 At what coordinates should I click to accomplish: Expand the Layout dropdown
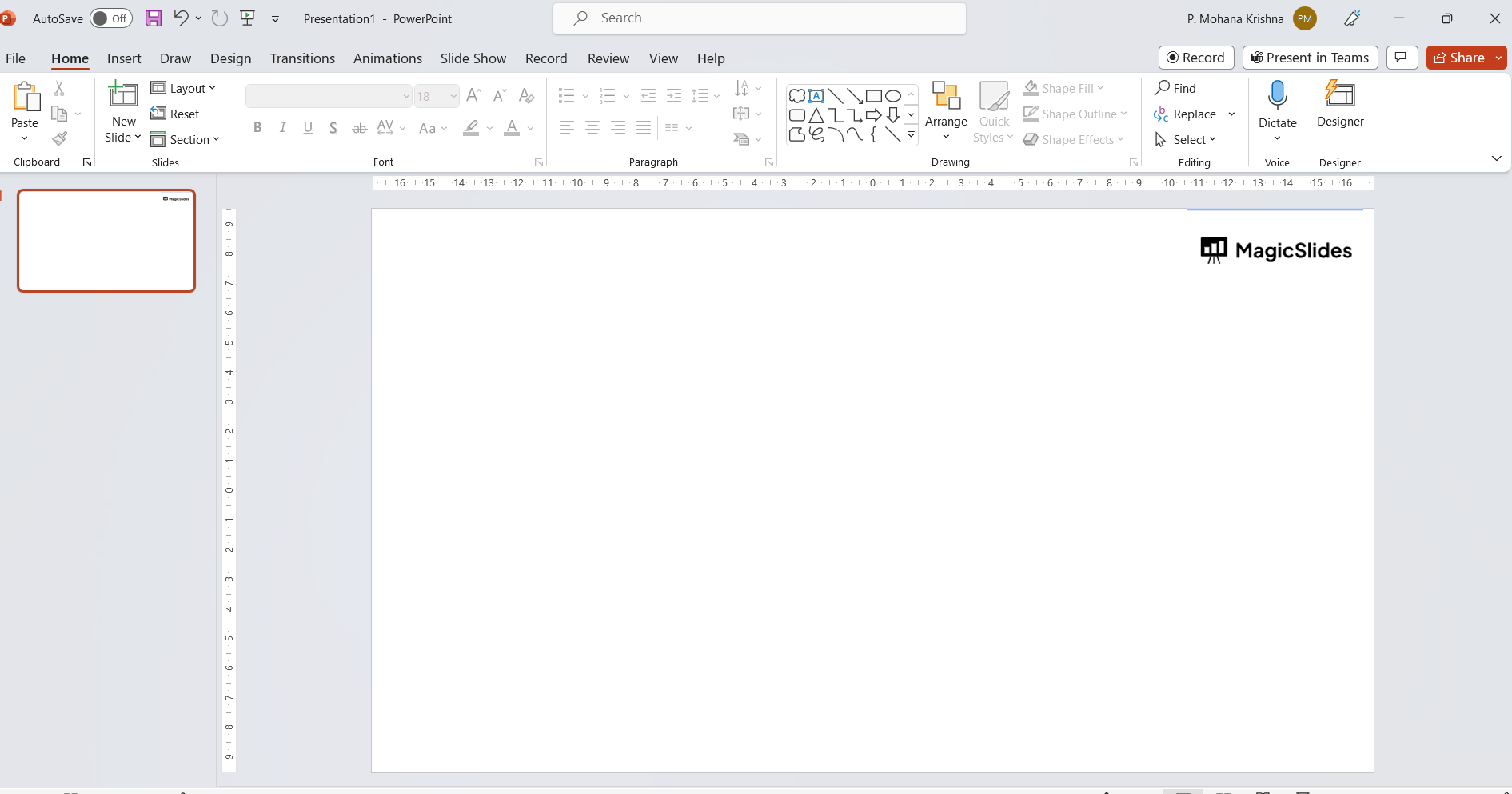click(x=184, y=89)
